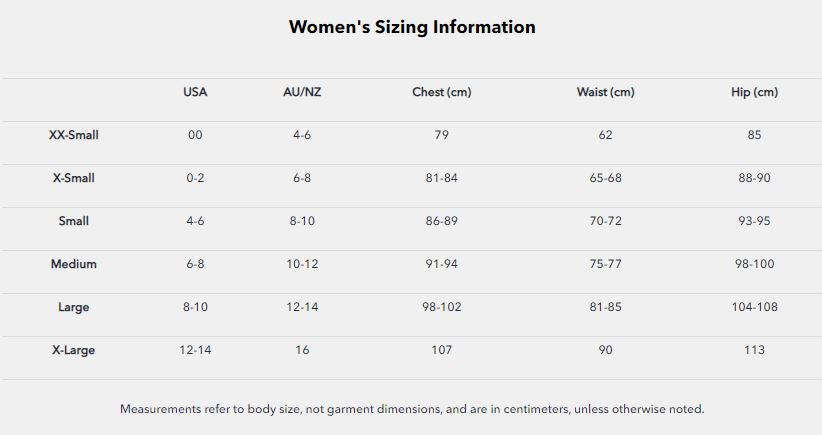Select the AU/NZ column header
This screenshot has height=435, width=822.
point(302,92)
